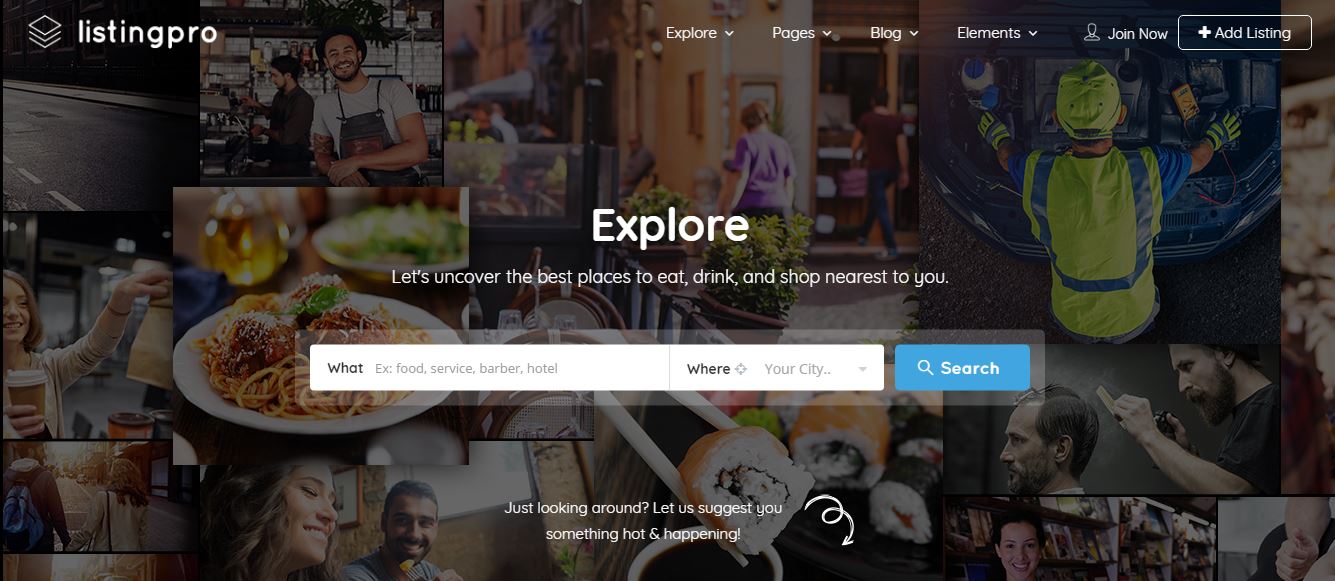The width and height of the screenshot is (1335, 581).
Task: Click the Join Now link
Action: pos(1137,34)
